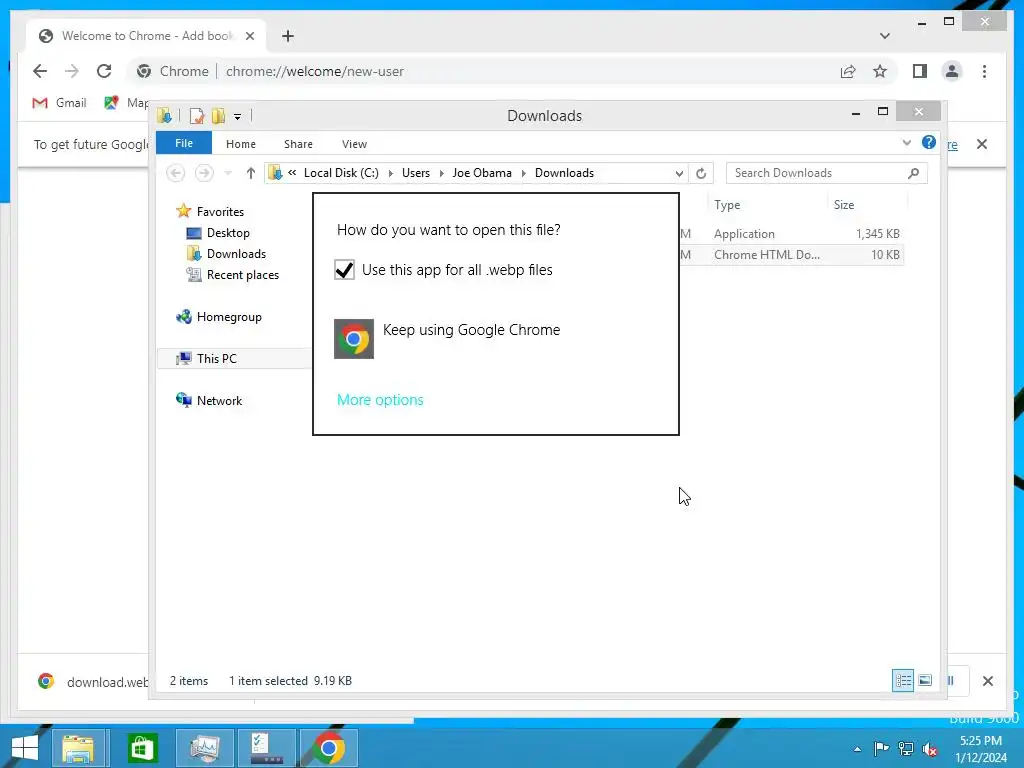Open Windows Start button
The image size is (1024, 768).
pos(25,748)
